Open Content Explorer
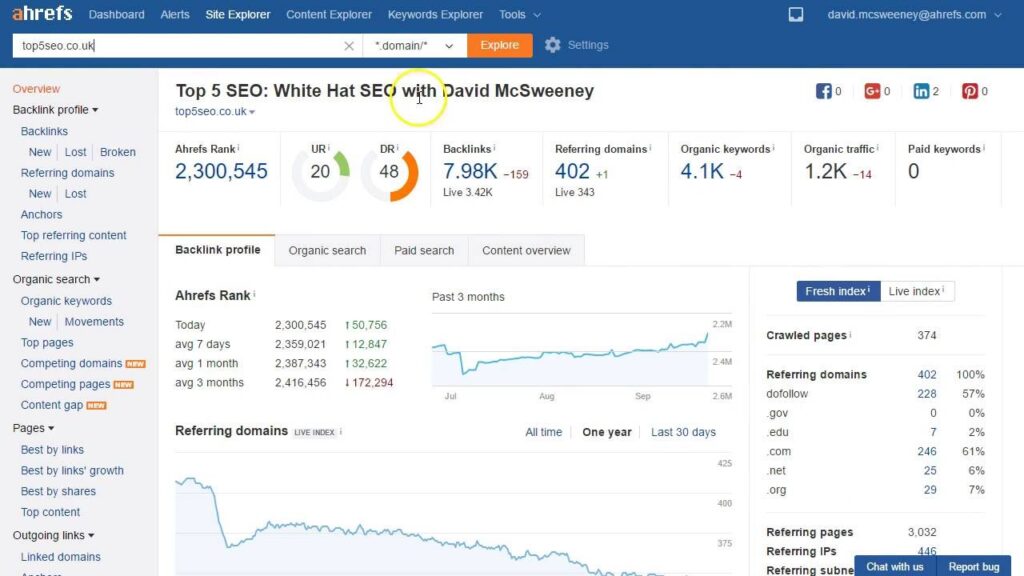1024x576 pixels. click(328, 14)
